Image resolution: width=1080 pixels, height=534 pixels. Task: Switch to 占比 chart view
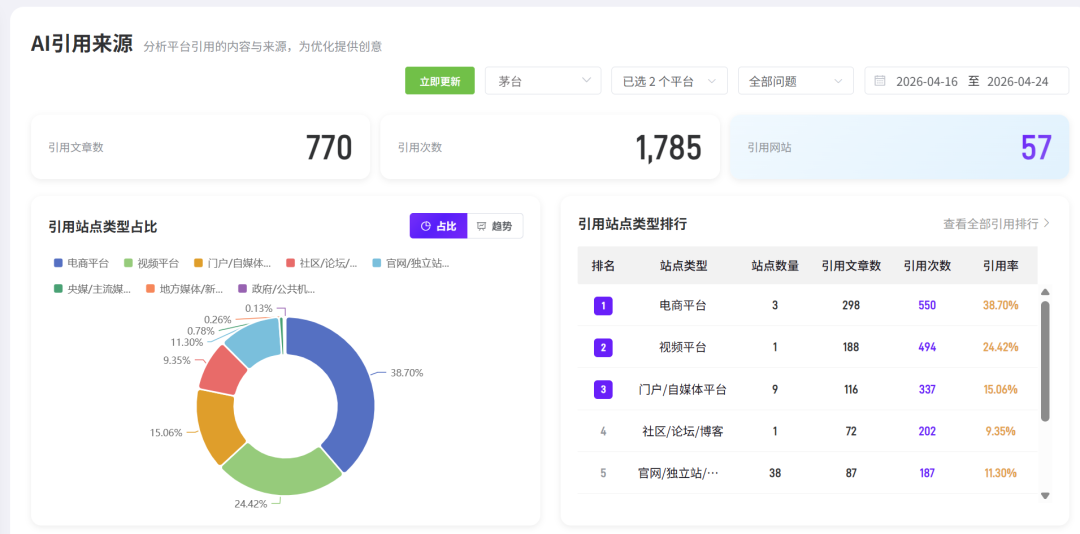click(438, 226)
